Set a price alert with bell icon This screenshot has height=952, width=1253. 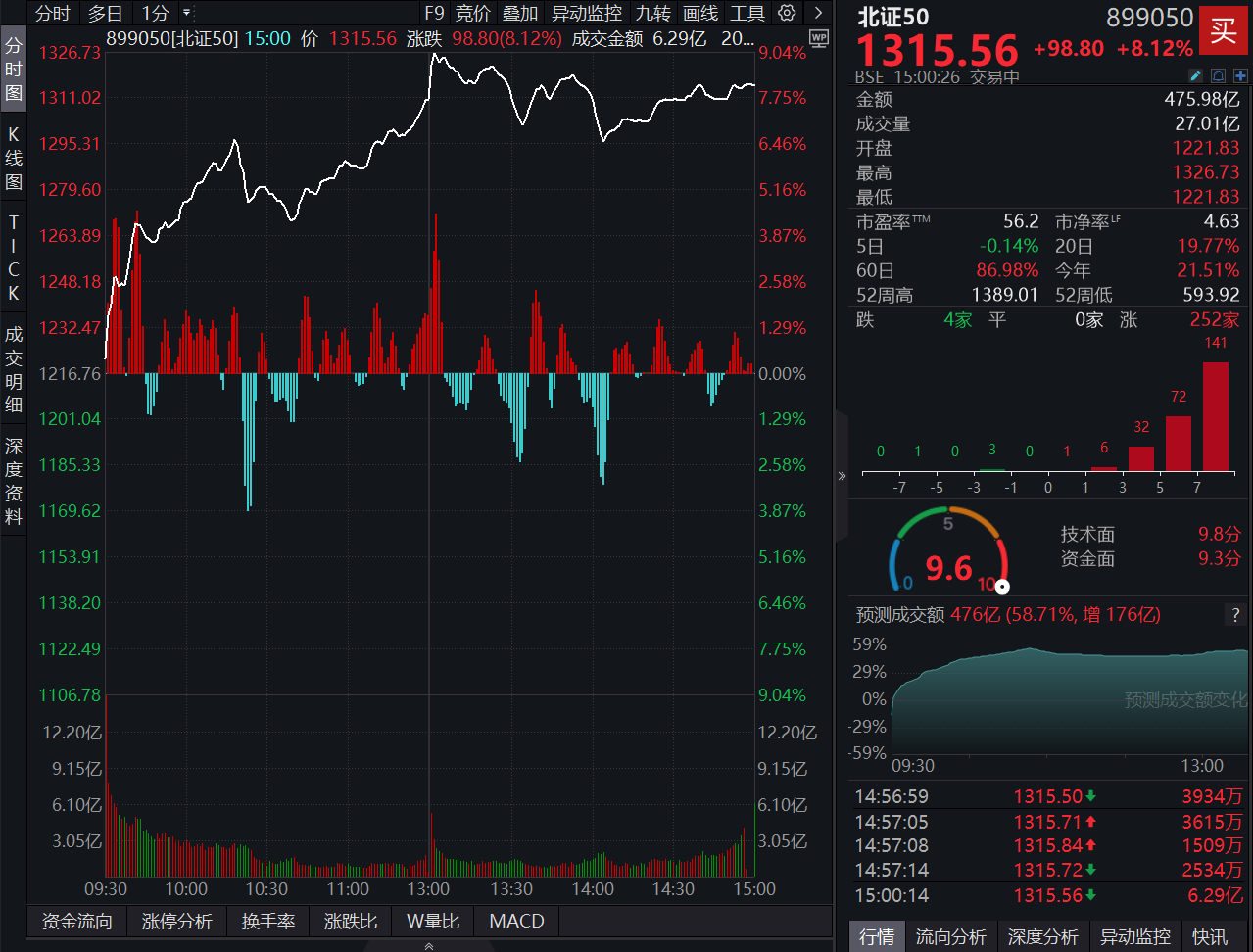(x=1218, y=75)
